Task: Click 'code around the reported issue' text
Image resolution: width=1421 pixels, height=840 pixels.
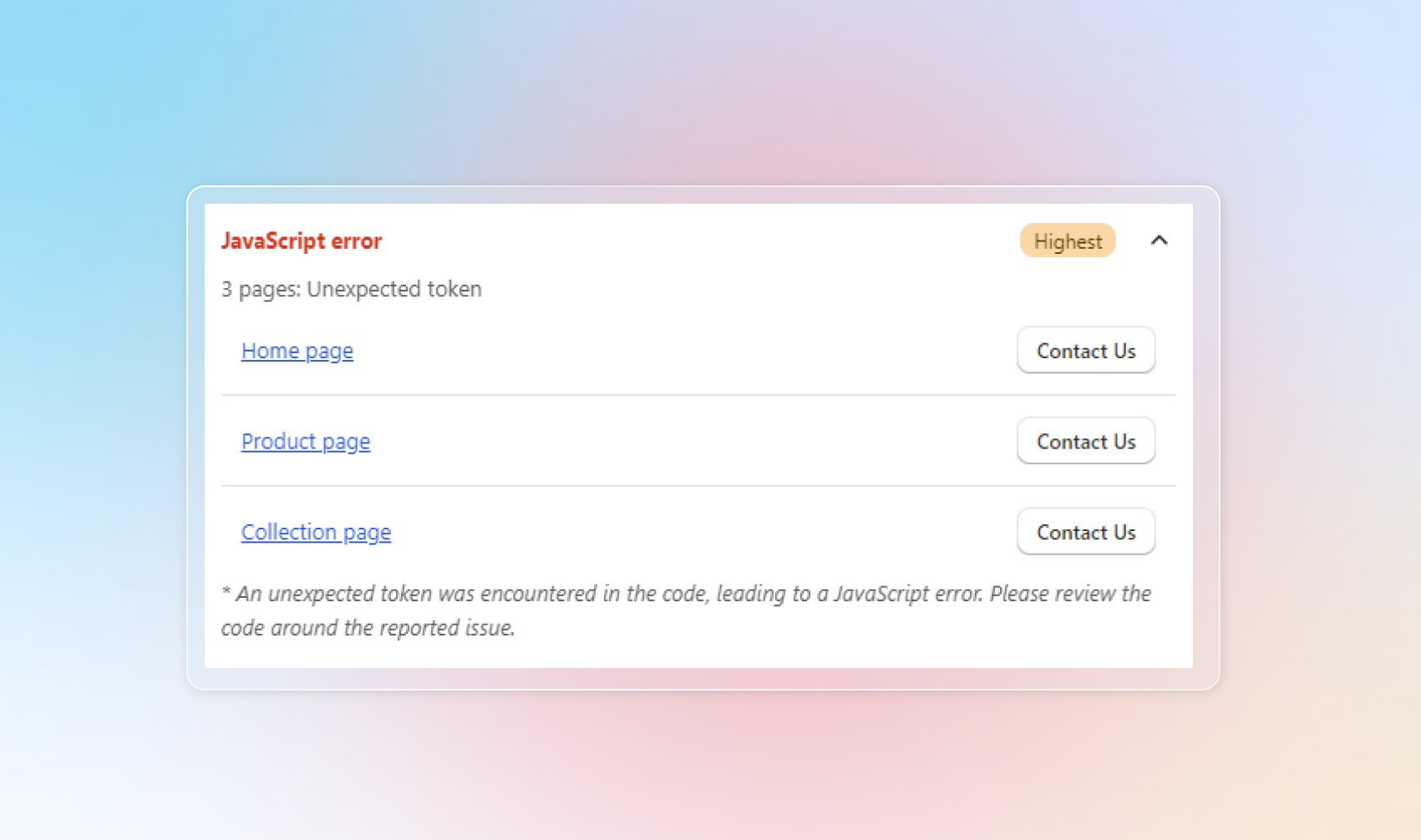Action: 368,628
